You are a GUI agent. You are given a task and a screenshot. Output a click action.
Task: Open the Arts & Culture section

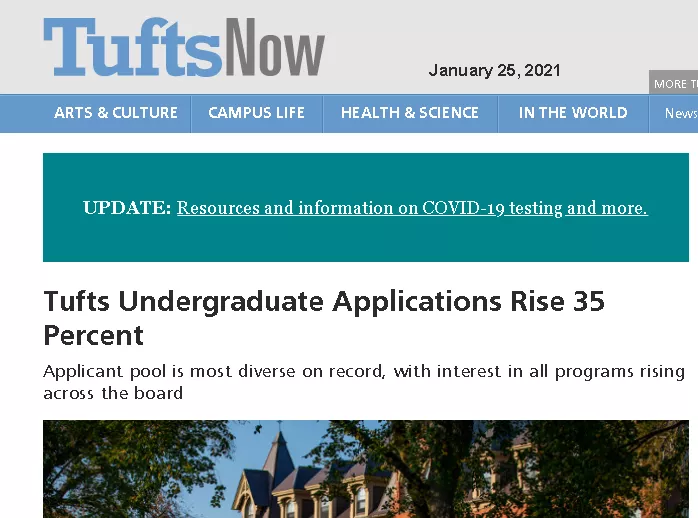116,113
